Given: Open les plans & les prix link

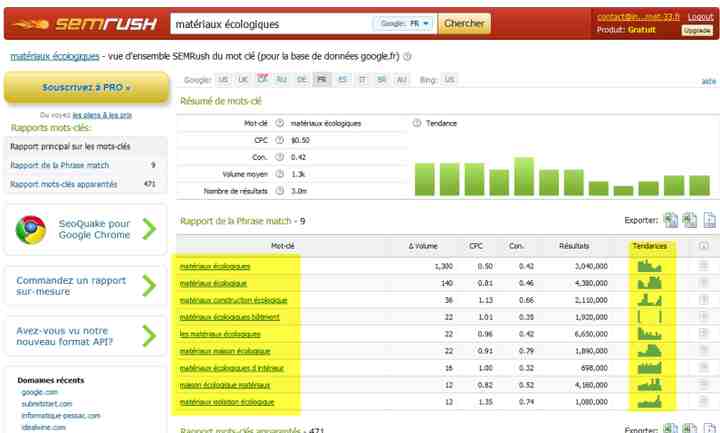Looking at the screenshot, I should [102, 115].
